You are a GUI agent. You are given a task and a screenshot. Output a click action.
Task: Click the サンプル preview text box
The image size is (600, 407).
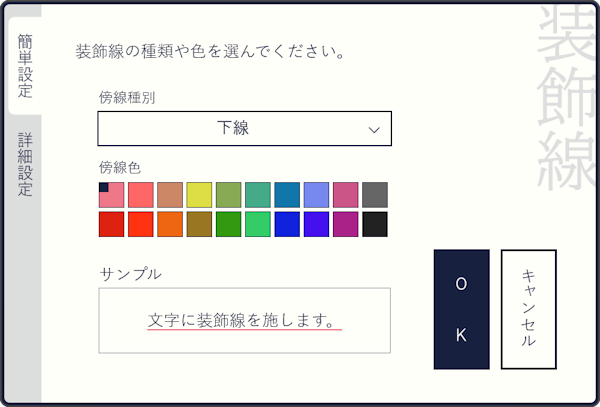point(244,320)
